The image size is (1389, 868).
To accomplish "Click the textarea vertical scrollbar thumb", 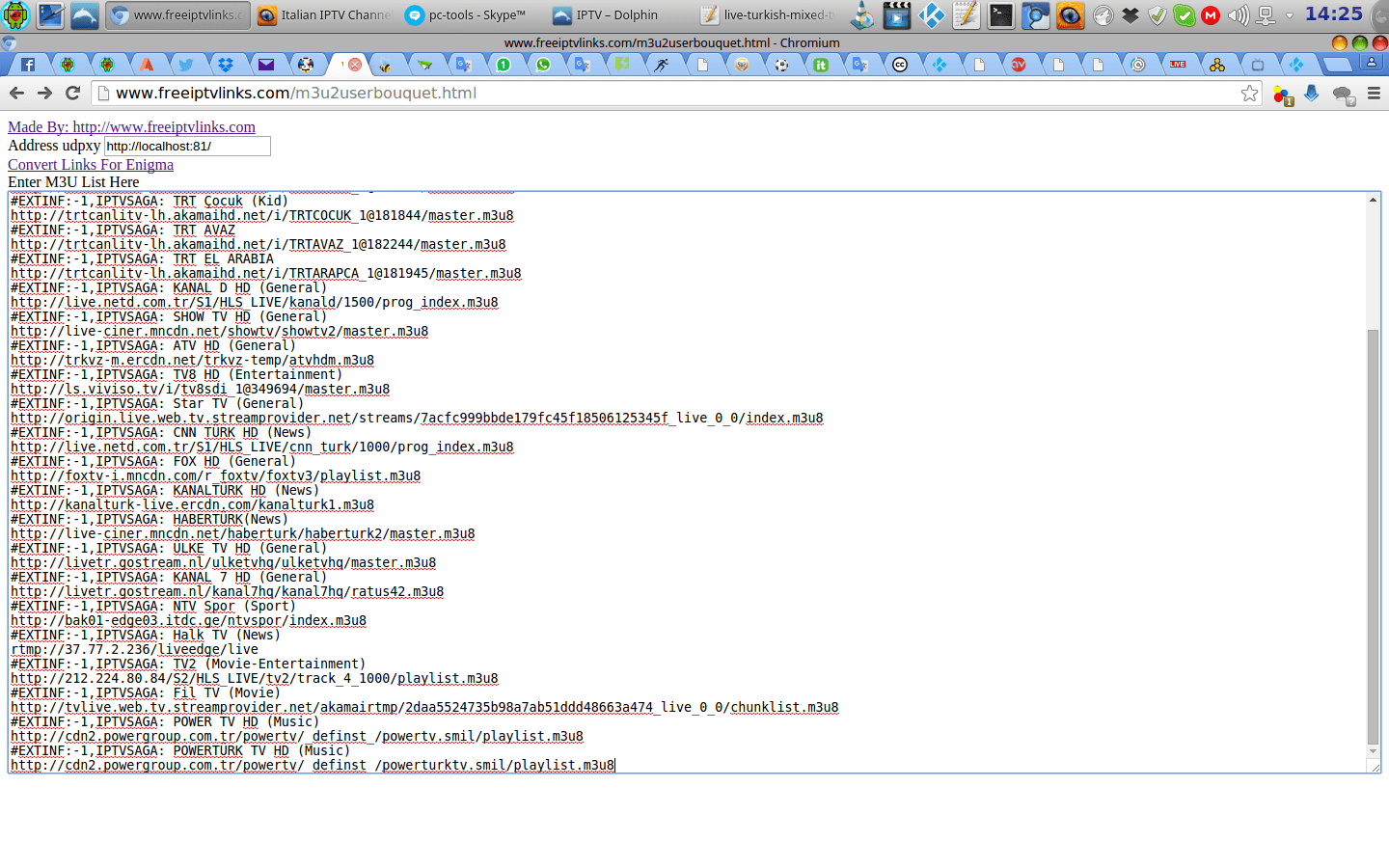I will [x=1373, y=536].
